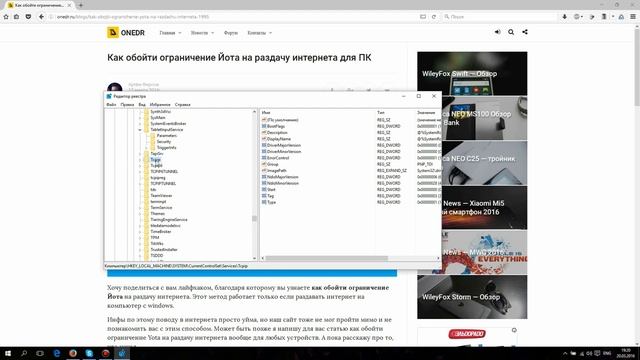Click the Тип column header
This screenshot has height=360, width=640.
click(x=381, y=112)
